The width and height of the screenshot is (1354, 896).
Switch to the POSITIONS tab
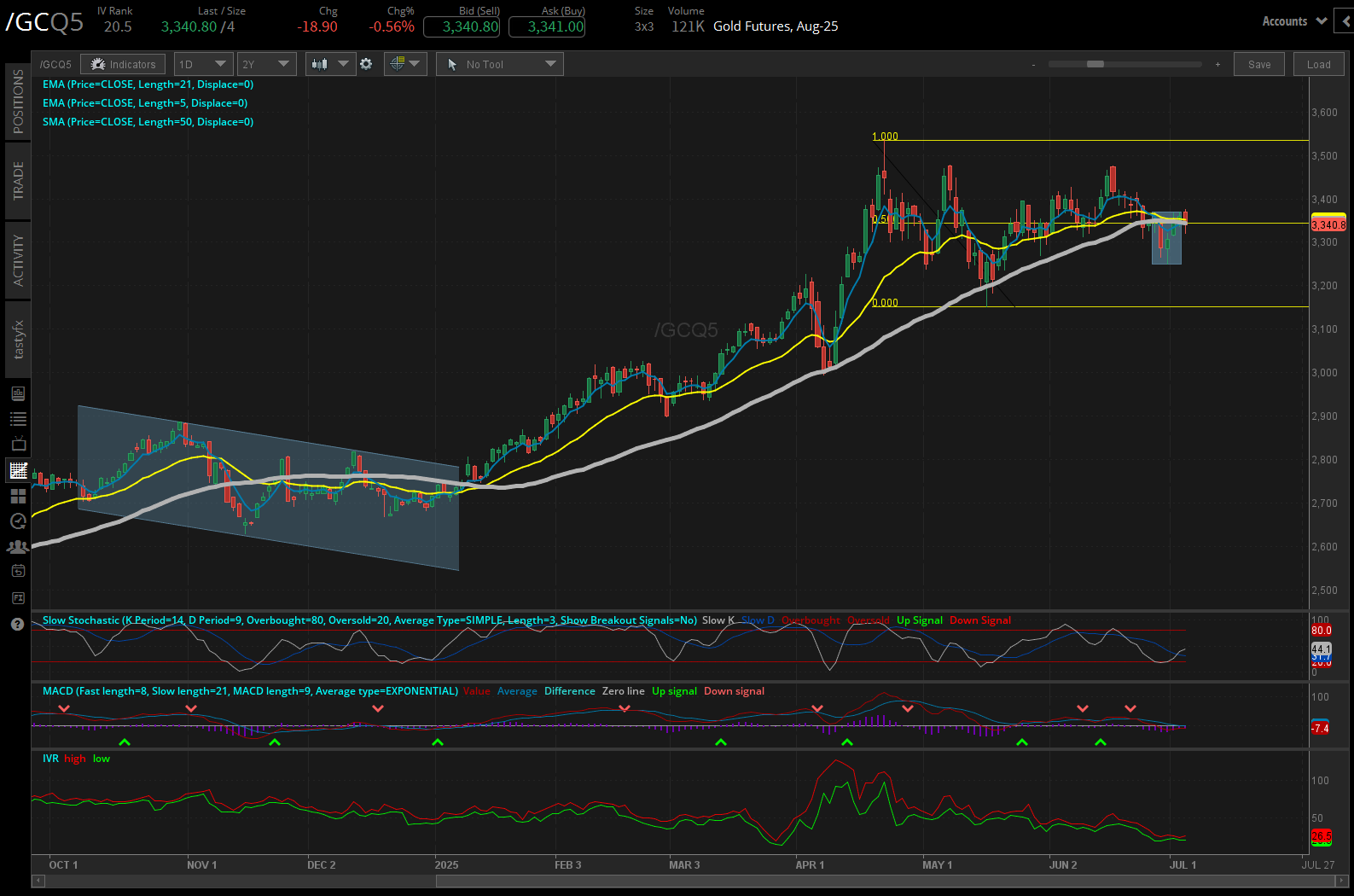[x=18, y=101]
